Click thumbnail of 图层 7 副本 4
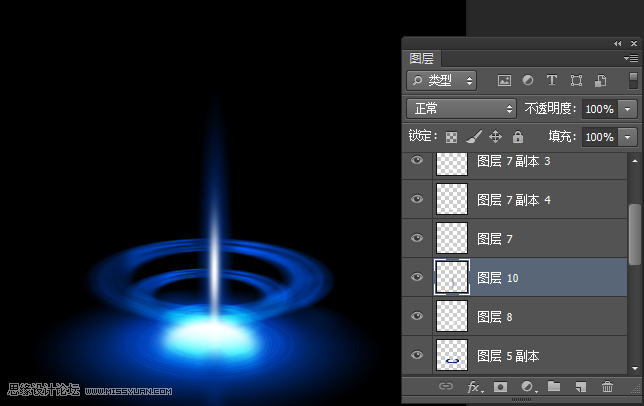This screenshot has width=644, height=406. pyautogui.click(x=452, y=199)
